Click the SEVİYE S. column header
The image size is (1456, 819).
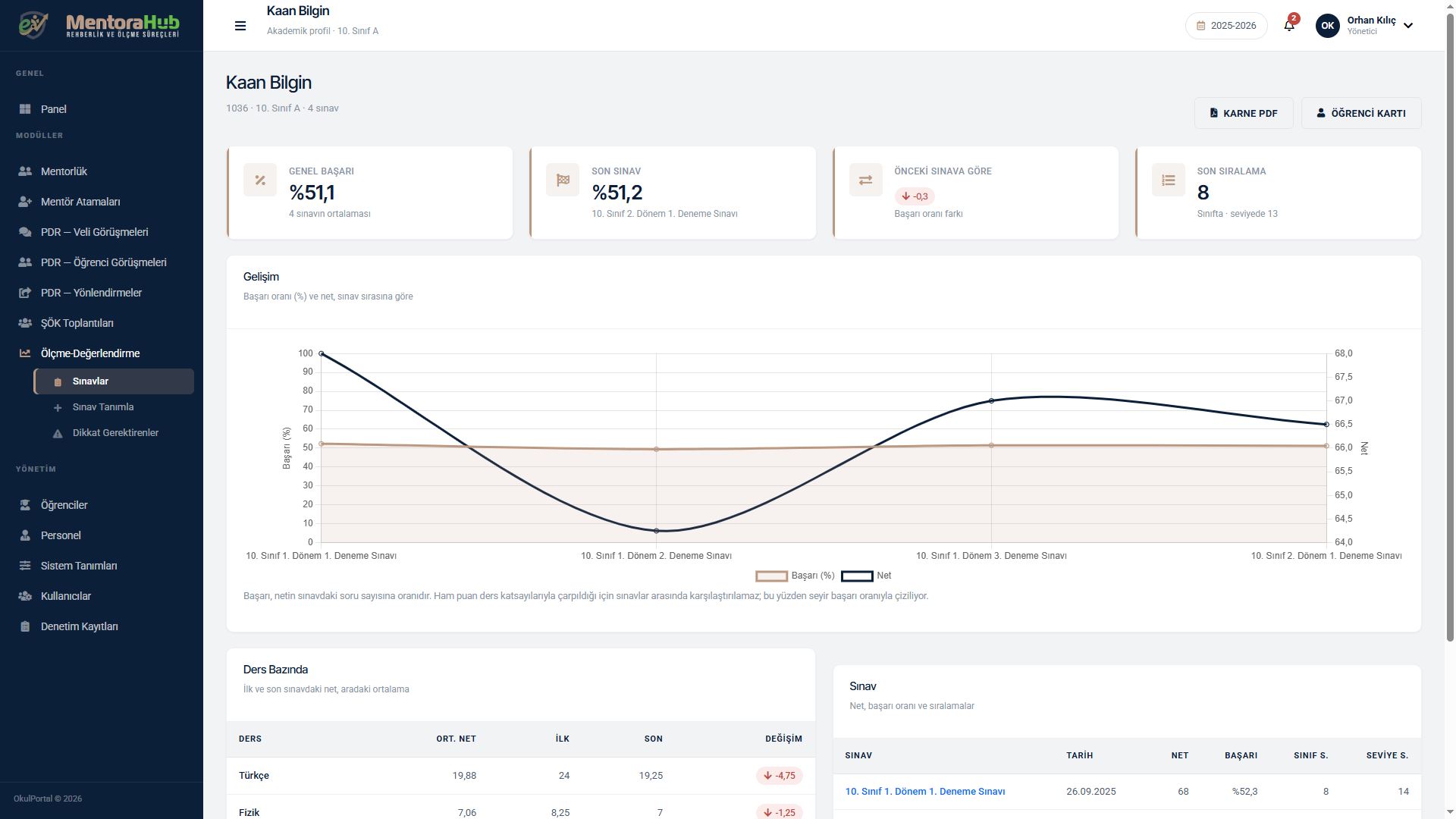coord(1387,755)
